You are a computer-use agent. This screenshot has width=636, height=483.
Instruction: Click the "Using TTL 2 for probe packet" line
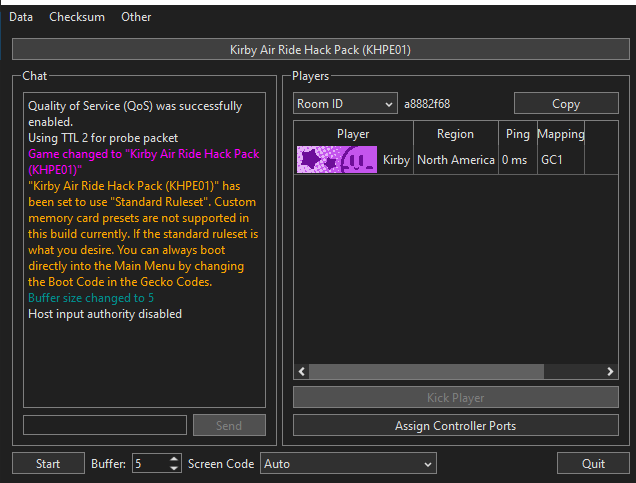click(x=103, y=138)
